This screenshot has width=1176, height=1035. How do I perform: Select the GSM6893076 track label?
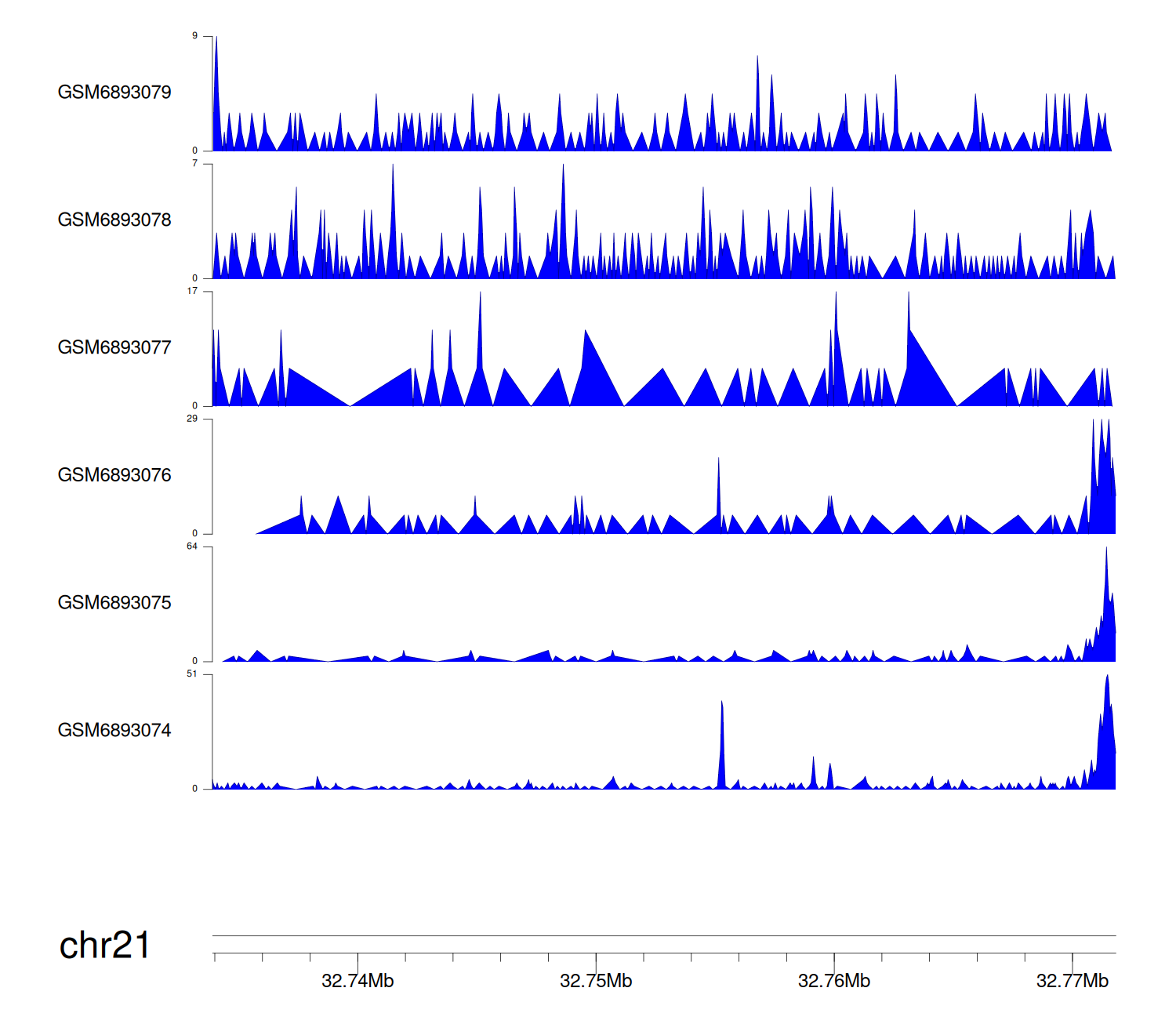(114, 475)
